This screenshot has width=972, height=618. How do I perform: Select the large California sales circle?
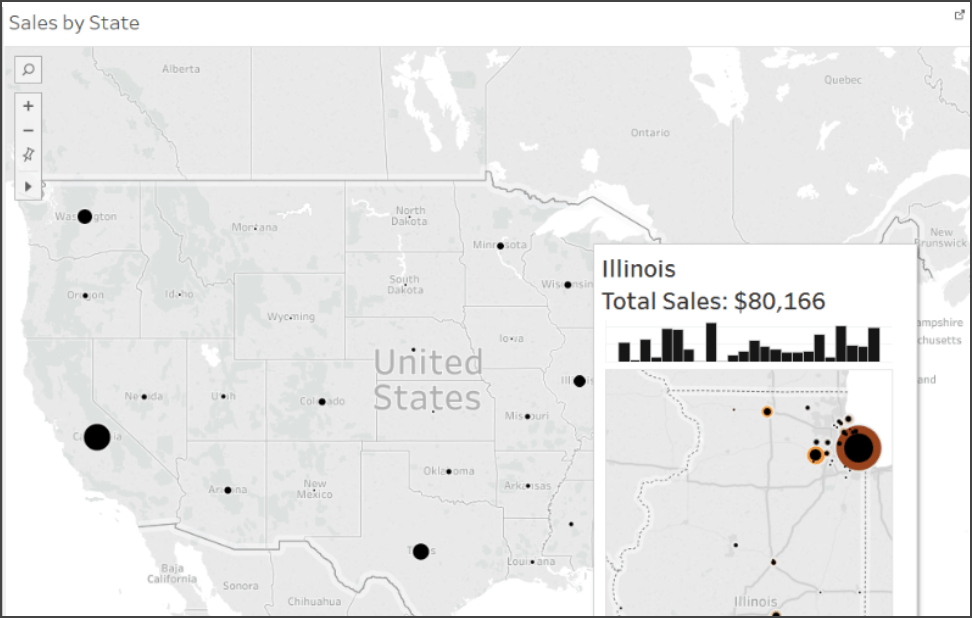tap(97, 437)
